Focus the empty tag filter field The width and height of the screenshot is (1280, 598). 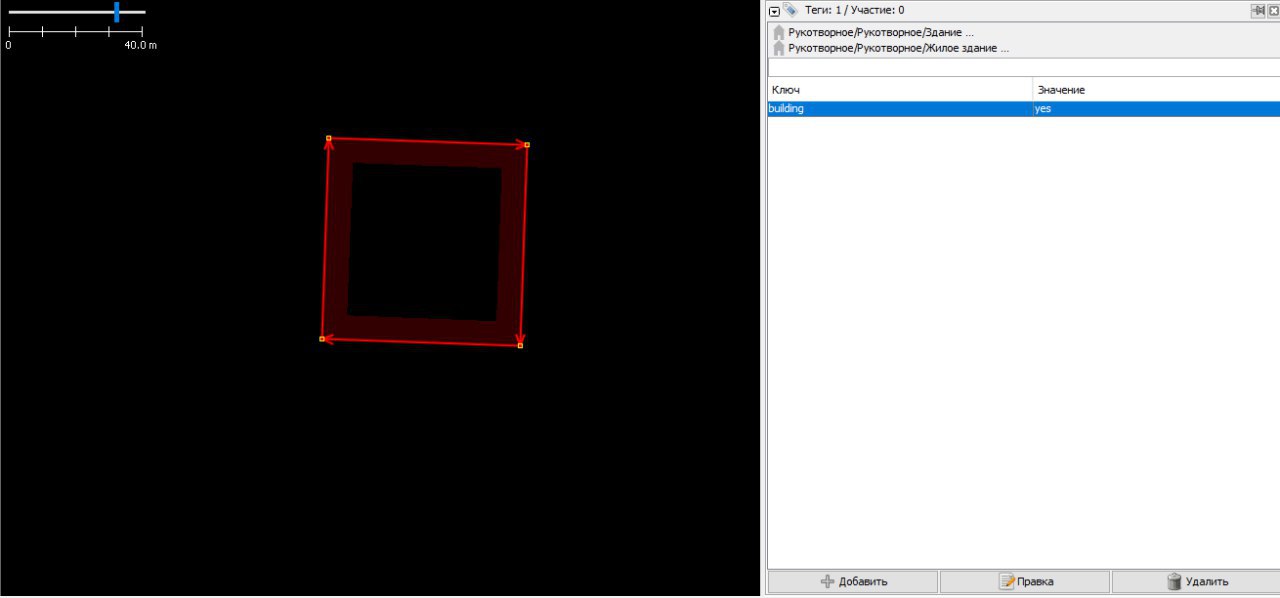click(1023, 67)
